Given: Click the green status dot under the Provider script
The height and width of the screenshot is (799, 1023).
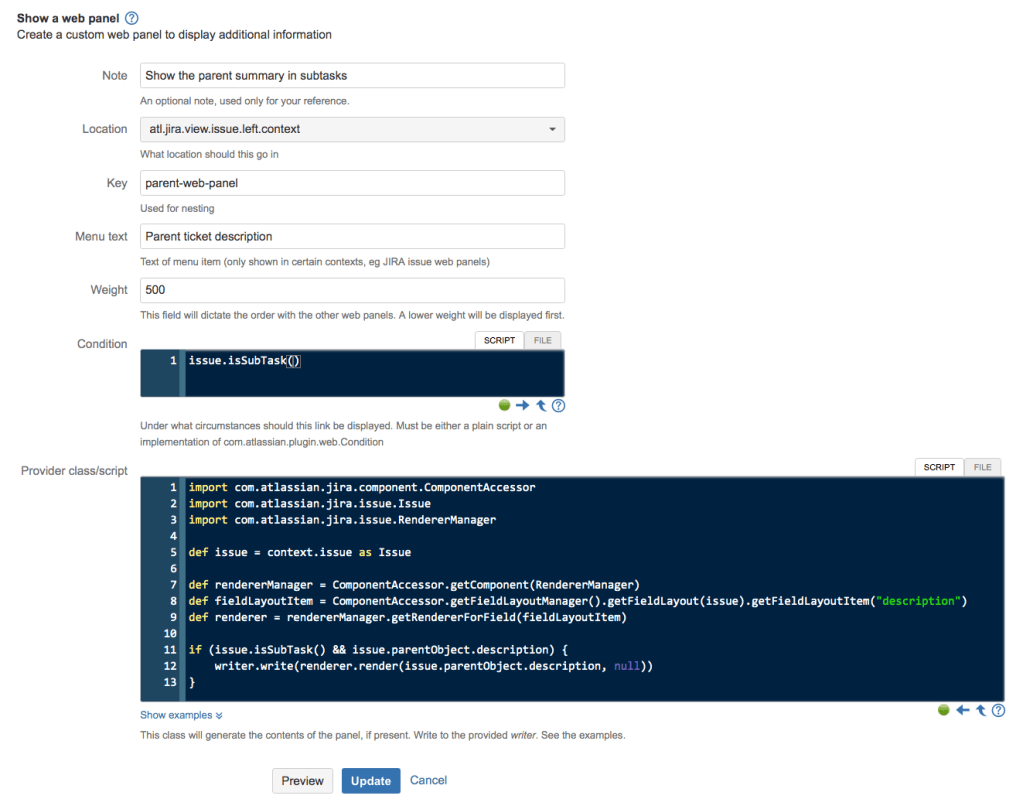Looking at the screenshot, I should coord(943,710).
